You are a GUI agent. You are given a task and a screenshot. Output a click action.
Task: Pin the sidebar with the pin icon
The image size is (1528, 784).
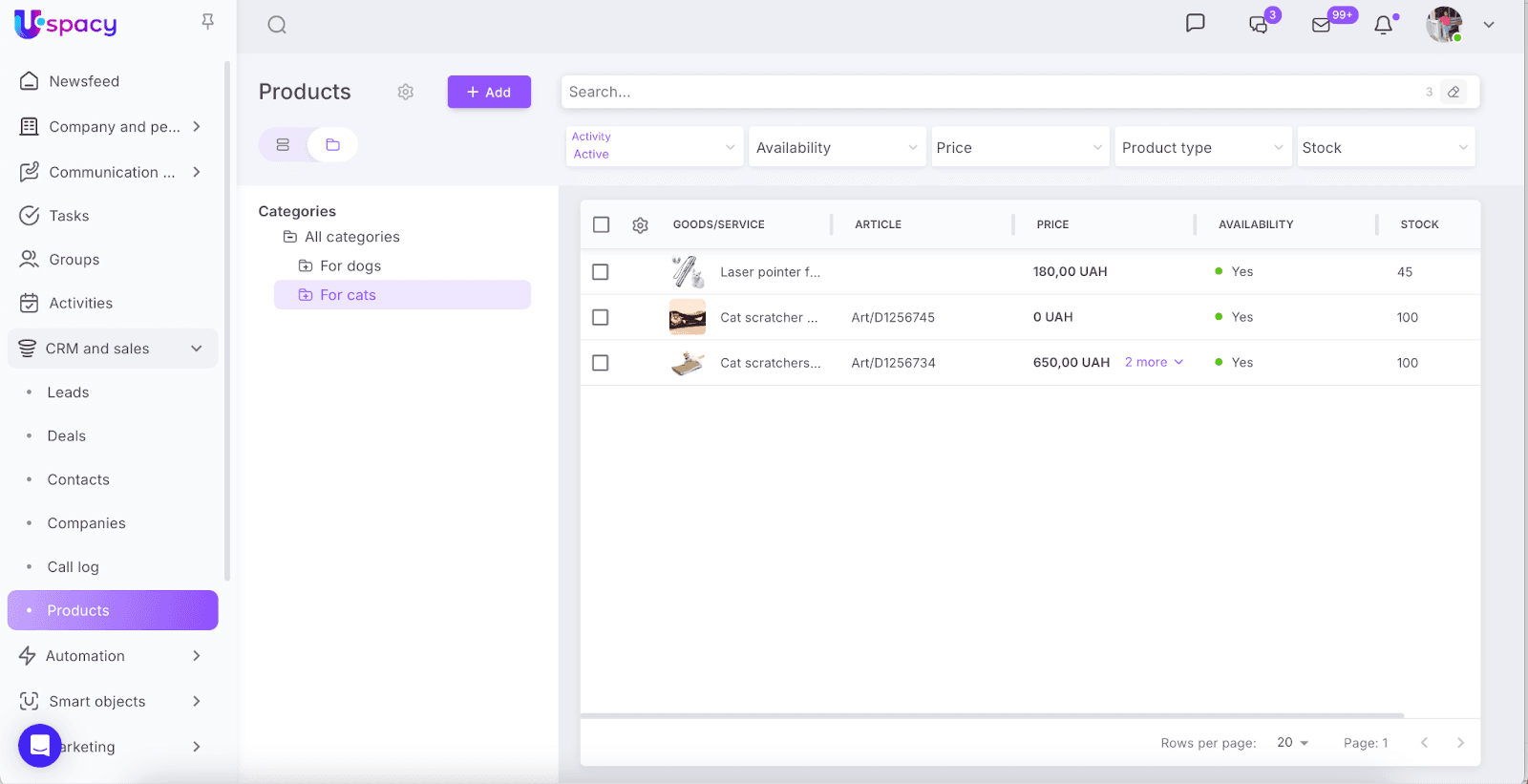pyautogui.click(x=207, y=22)
